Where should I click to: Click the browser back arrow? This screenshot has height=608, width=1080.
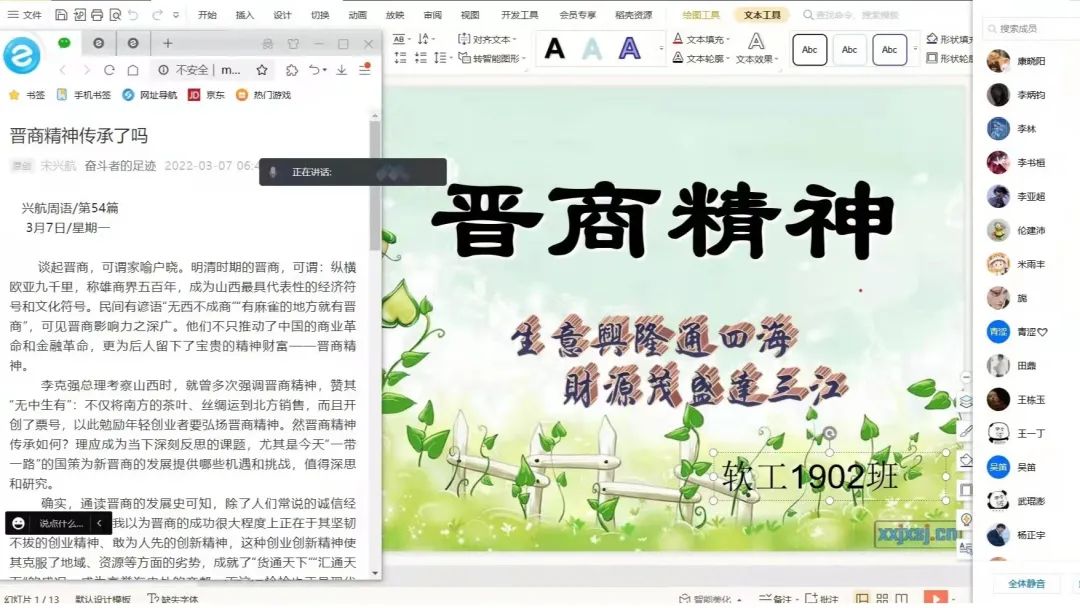point(63,70)
